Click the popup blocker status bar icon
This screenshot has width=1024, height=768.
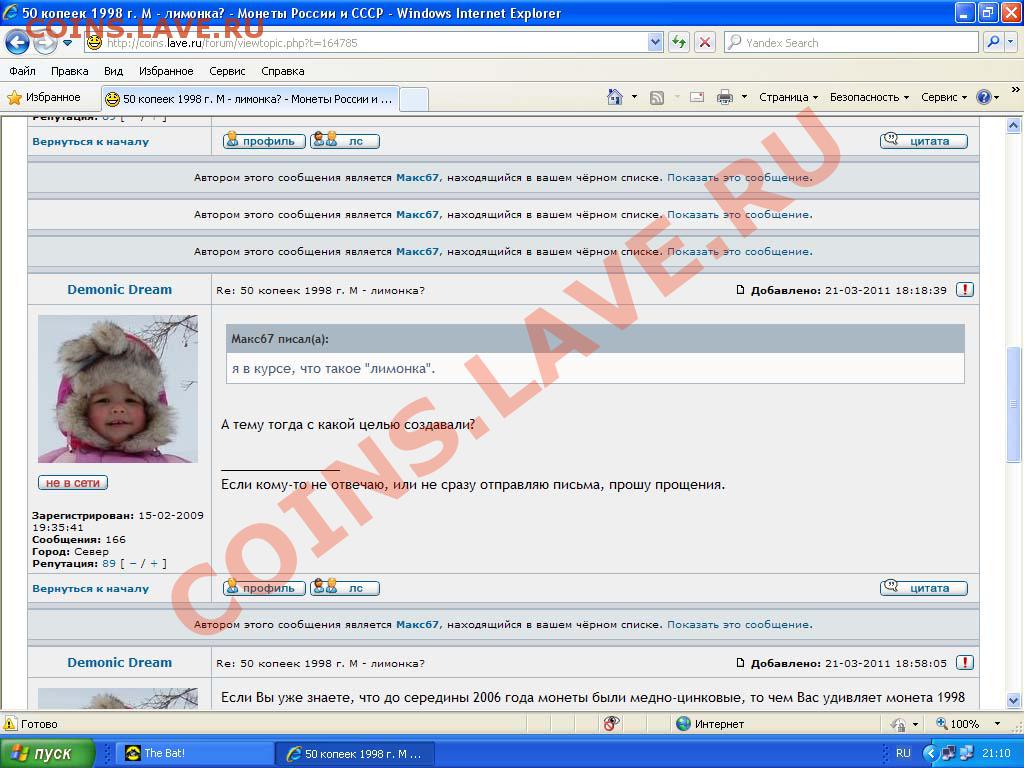(611, 724)
